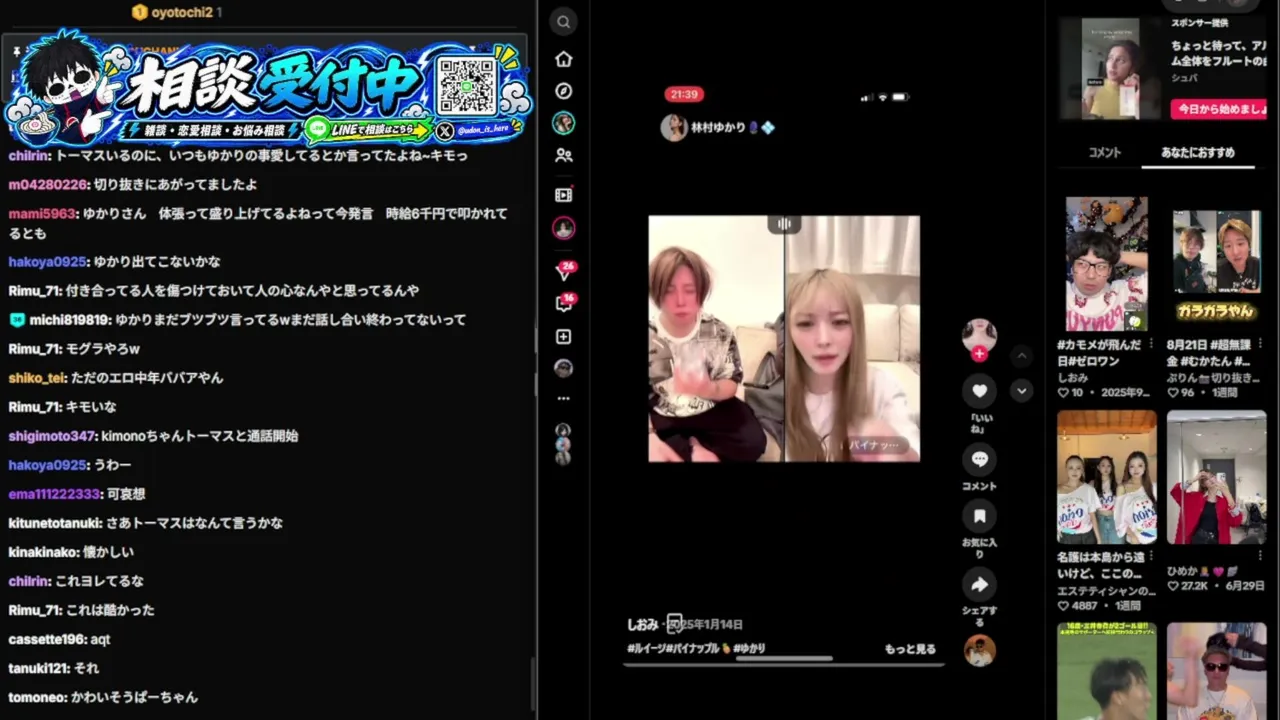Open the Friends icon in sidebar
This screenshot has height=720, width=1280.
coord(564,156)
